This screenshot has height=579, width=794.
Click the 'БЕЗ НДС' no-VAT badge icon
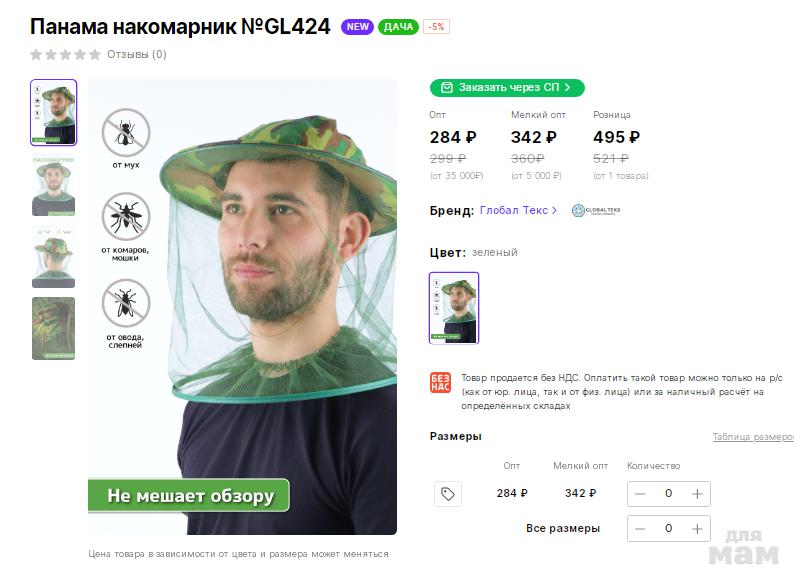pyautogui.click(x=440, y=382)
